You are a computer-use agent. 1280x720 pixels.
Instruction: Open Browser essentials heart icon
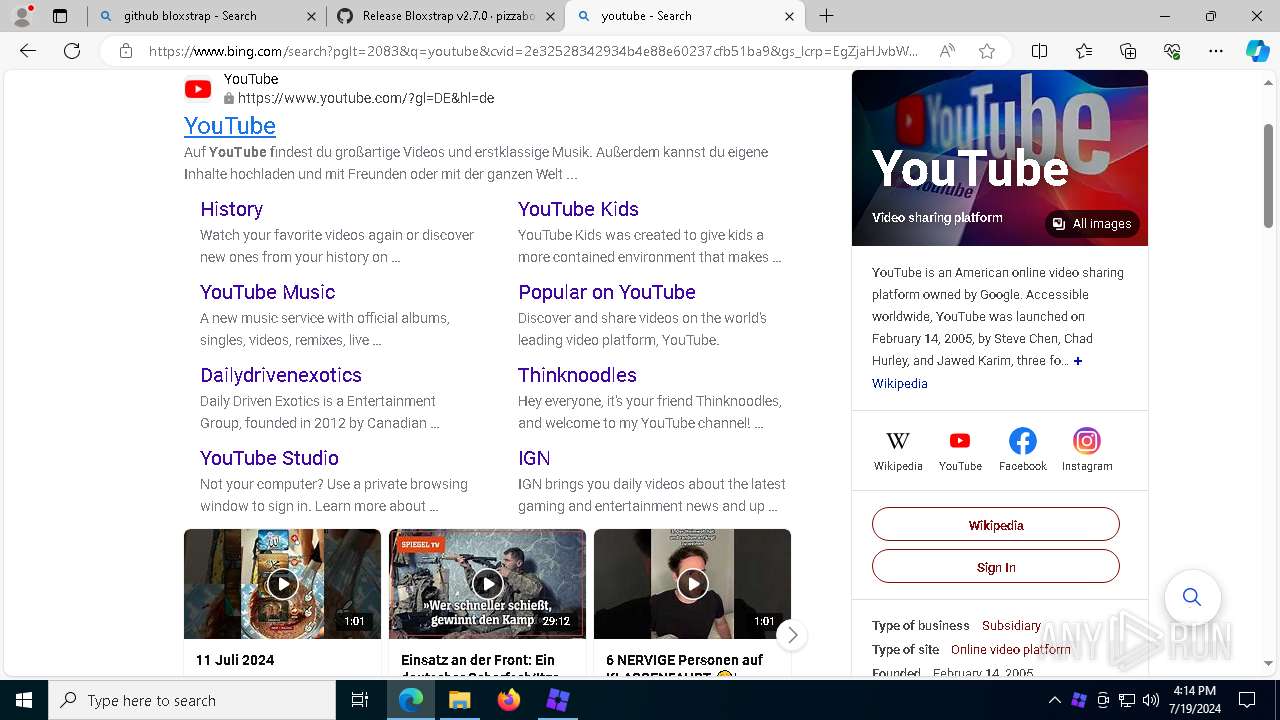1172,51
